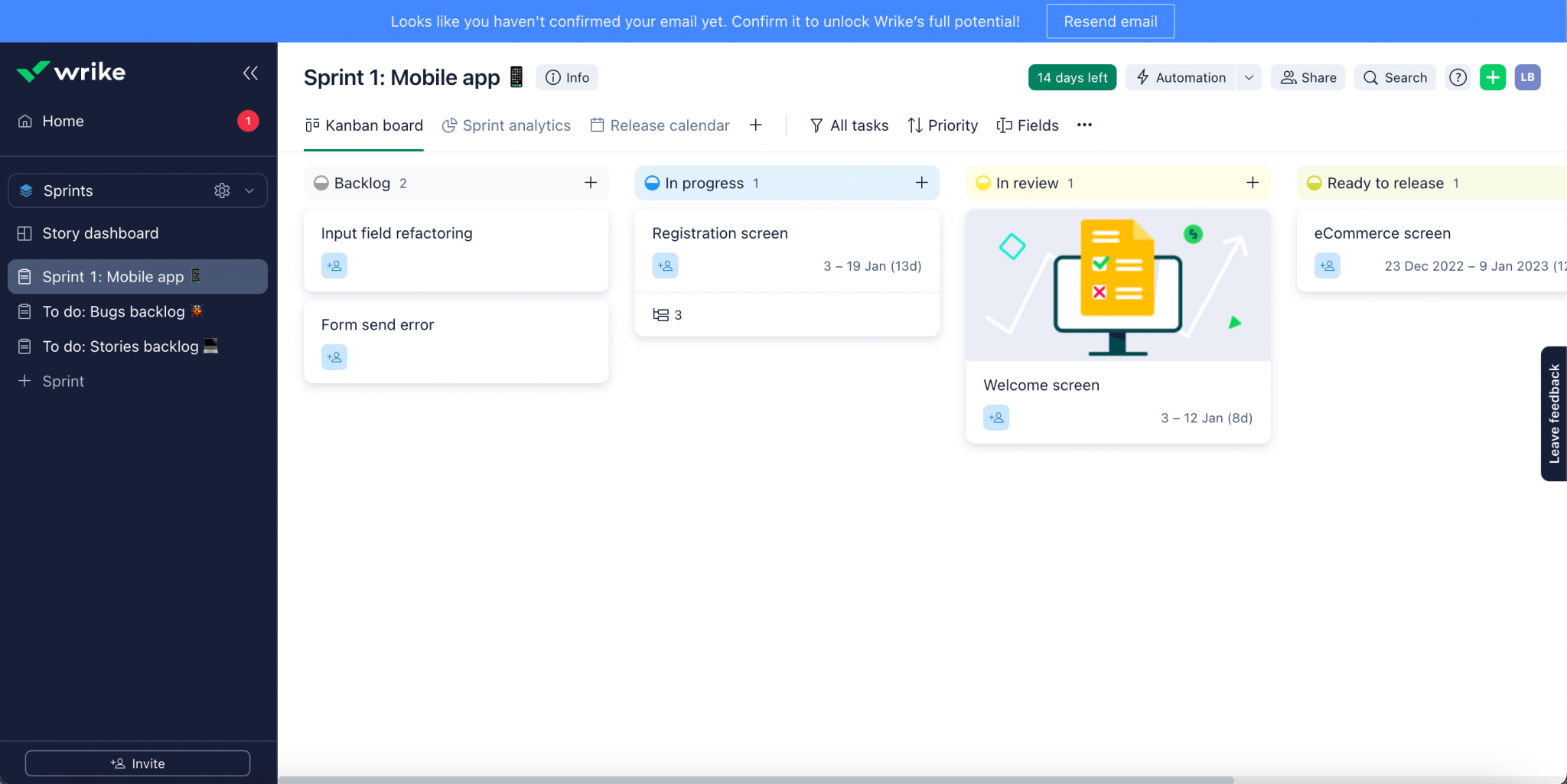The height and width of the screenshot is (784, 1567).
Task: Sort the board by Priority
Action: point(942,125)
